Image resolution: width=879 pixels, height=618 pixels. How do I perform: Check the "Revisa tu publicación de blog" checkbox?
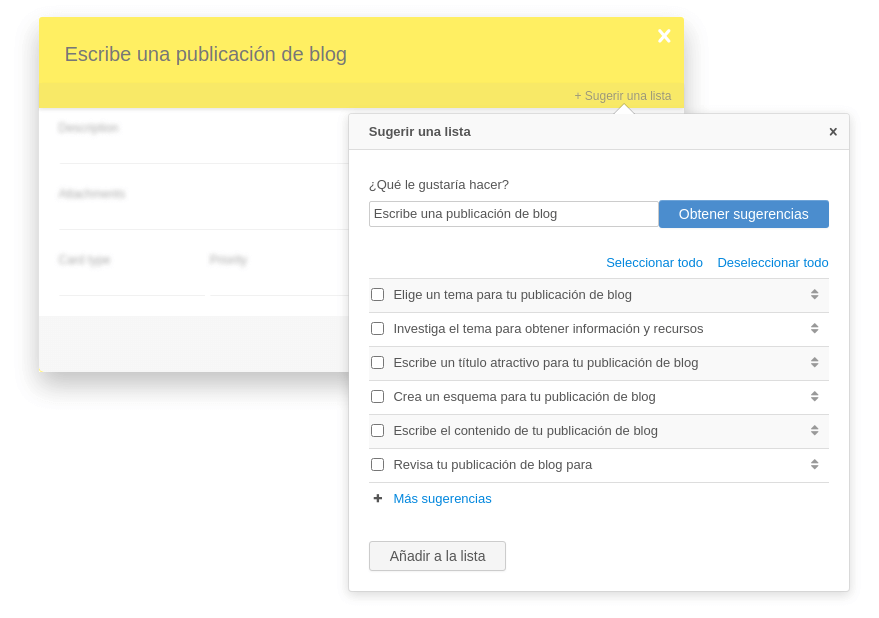coord(377,464)
